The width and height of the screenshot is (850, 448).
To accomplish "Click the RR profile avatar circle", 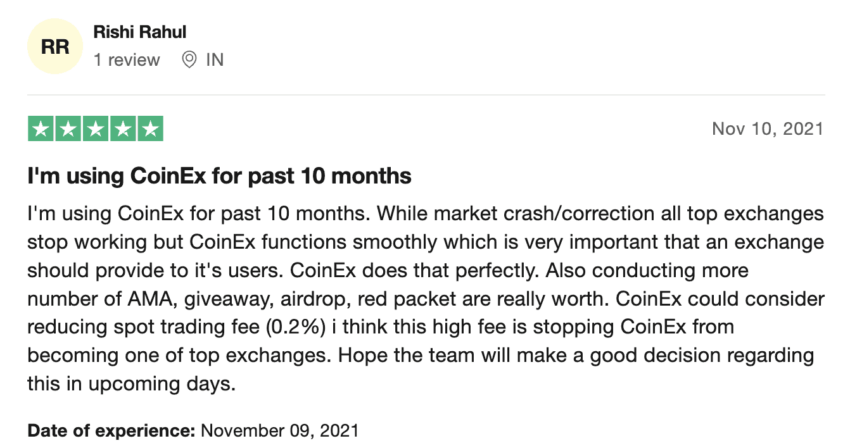I will (55, 45).
